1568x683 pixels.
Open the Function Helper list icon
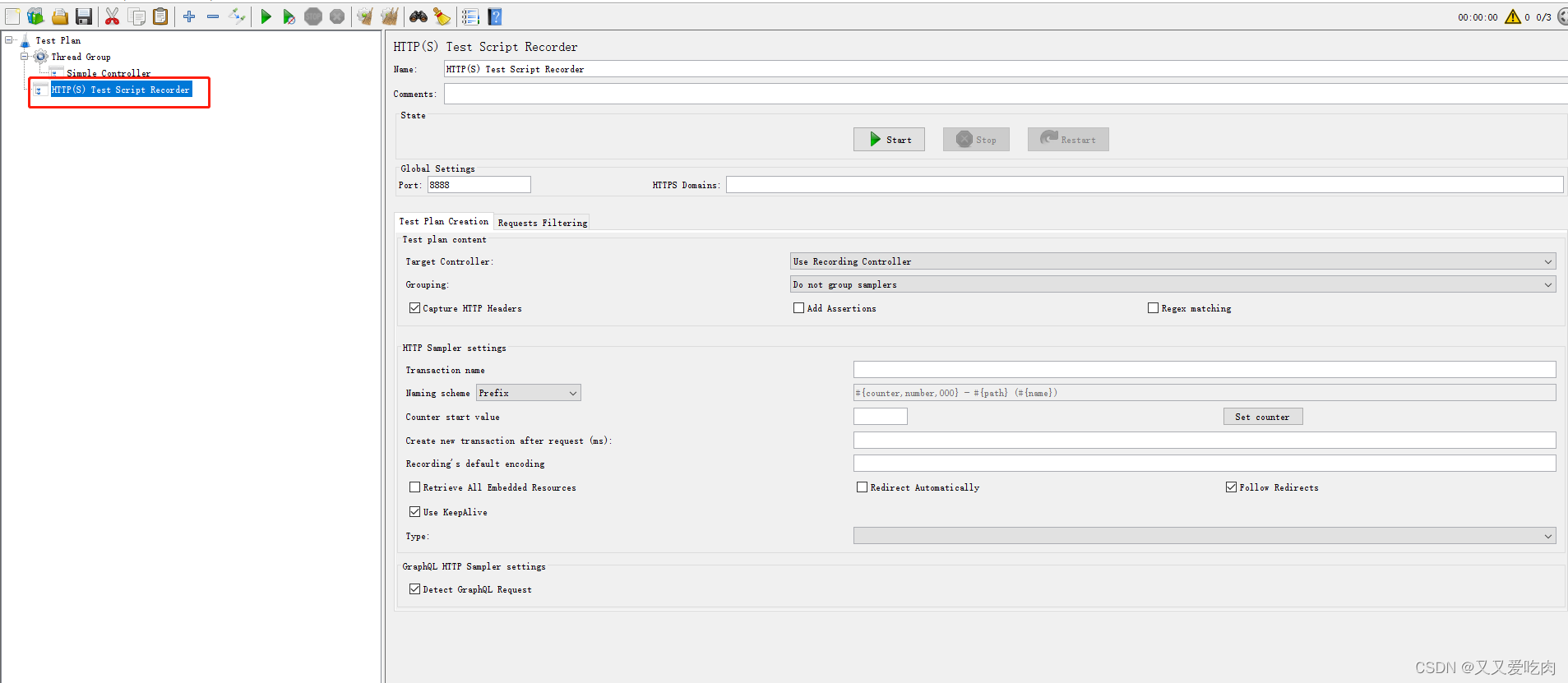tap(470, 16)
